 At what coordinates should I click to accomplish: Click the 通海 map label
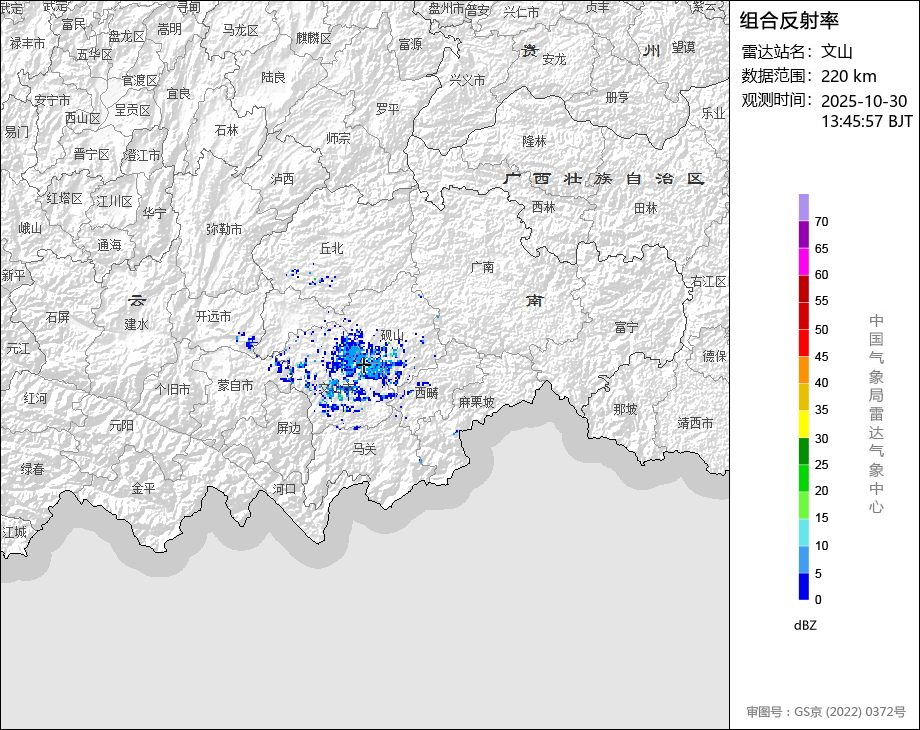(110, 245)
